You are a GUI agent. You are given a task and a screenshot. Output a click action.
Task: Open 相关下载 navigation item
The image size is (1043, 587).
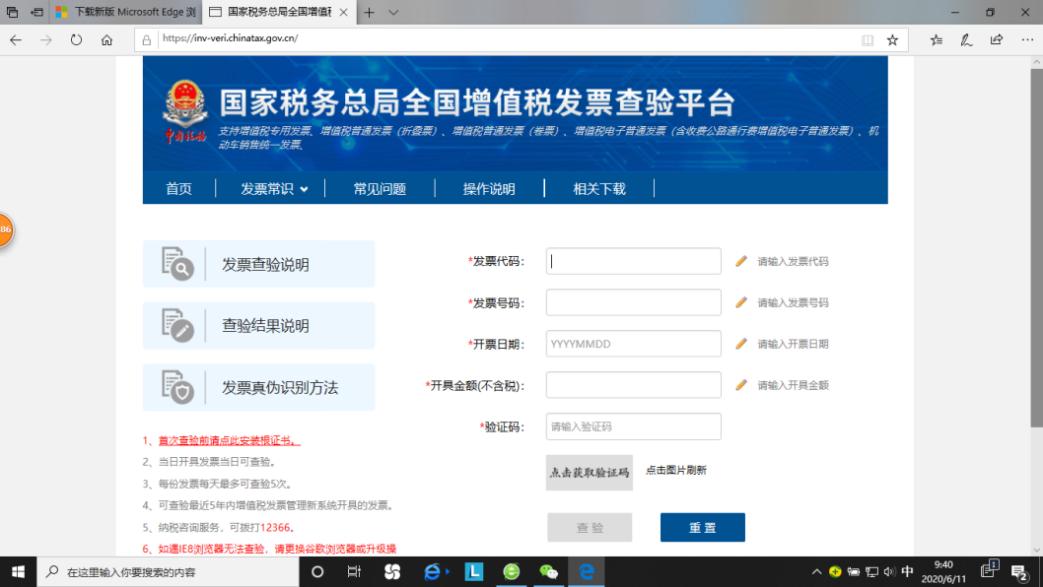tap(599, 189)
